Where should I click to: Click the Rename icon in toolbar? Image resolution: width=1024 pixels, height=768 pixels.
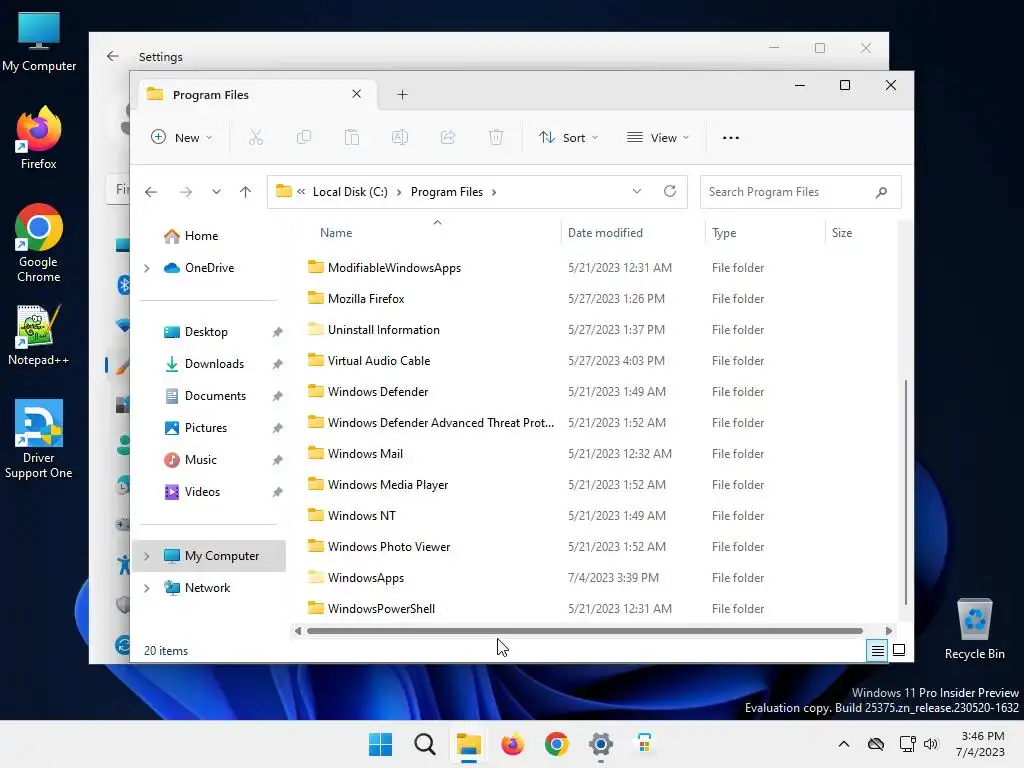(400, 138)
